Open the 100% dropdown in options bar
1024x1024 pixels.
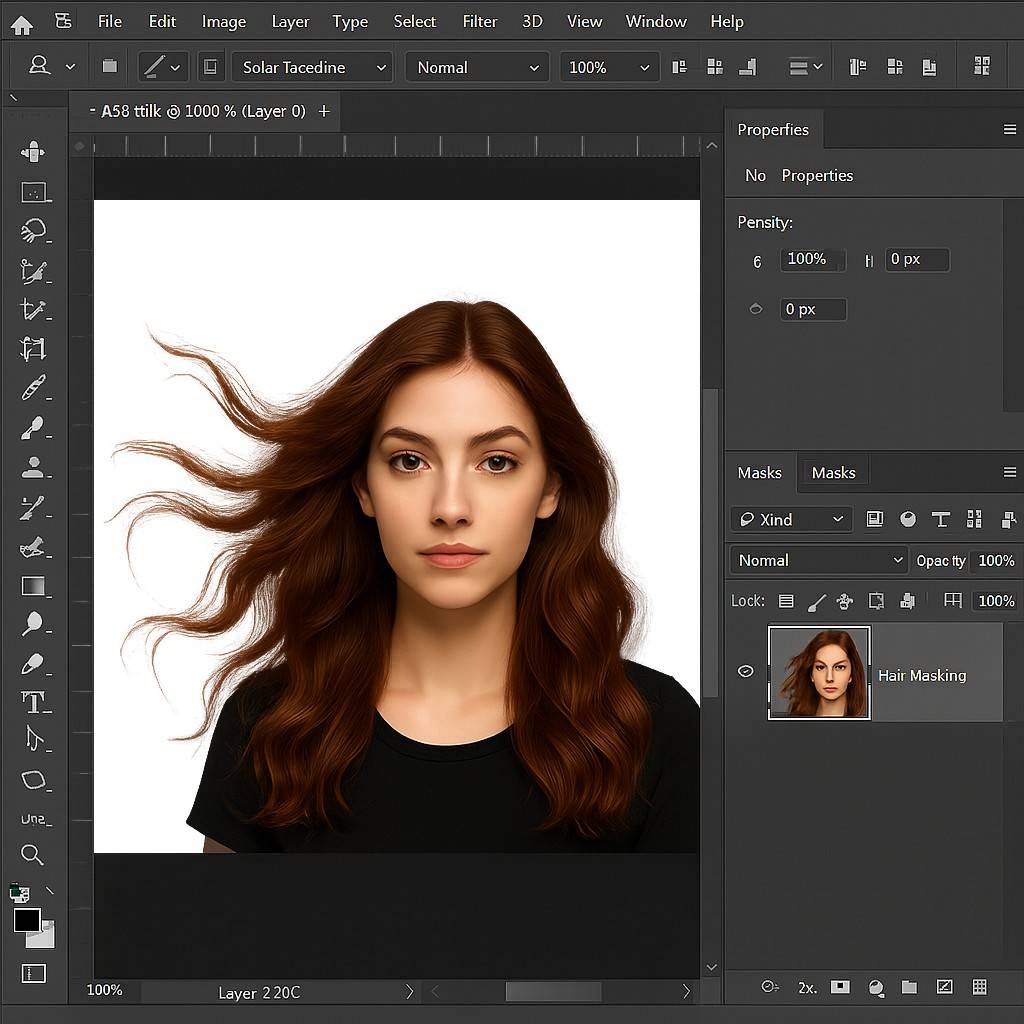click(x=609, y=67)
